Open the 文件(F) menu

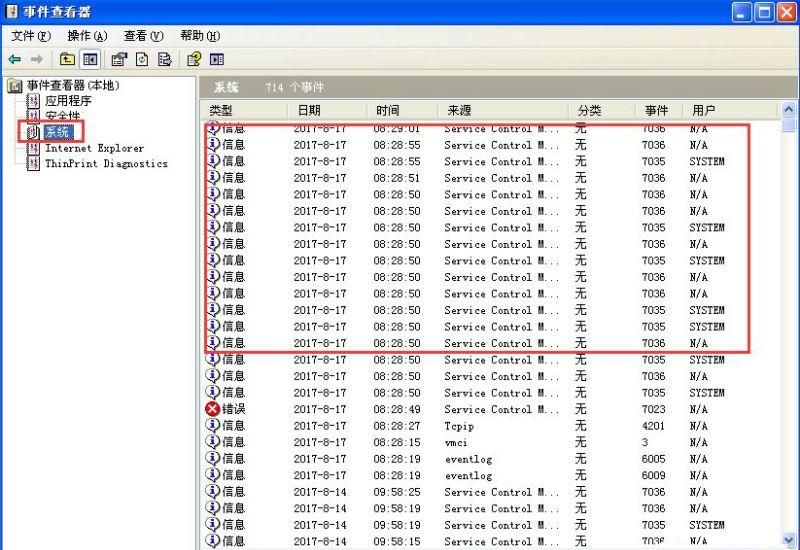click(x=30, y=36)
